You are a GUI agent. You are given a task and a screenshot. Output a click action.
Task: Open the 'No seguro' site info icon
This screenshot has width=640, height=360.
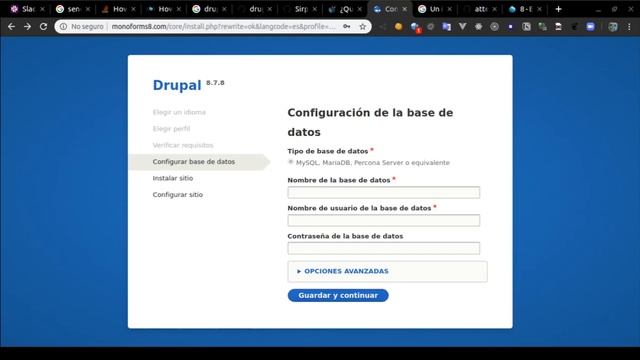tap(63, 27)
